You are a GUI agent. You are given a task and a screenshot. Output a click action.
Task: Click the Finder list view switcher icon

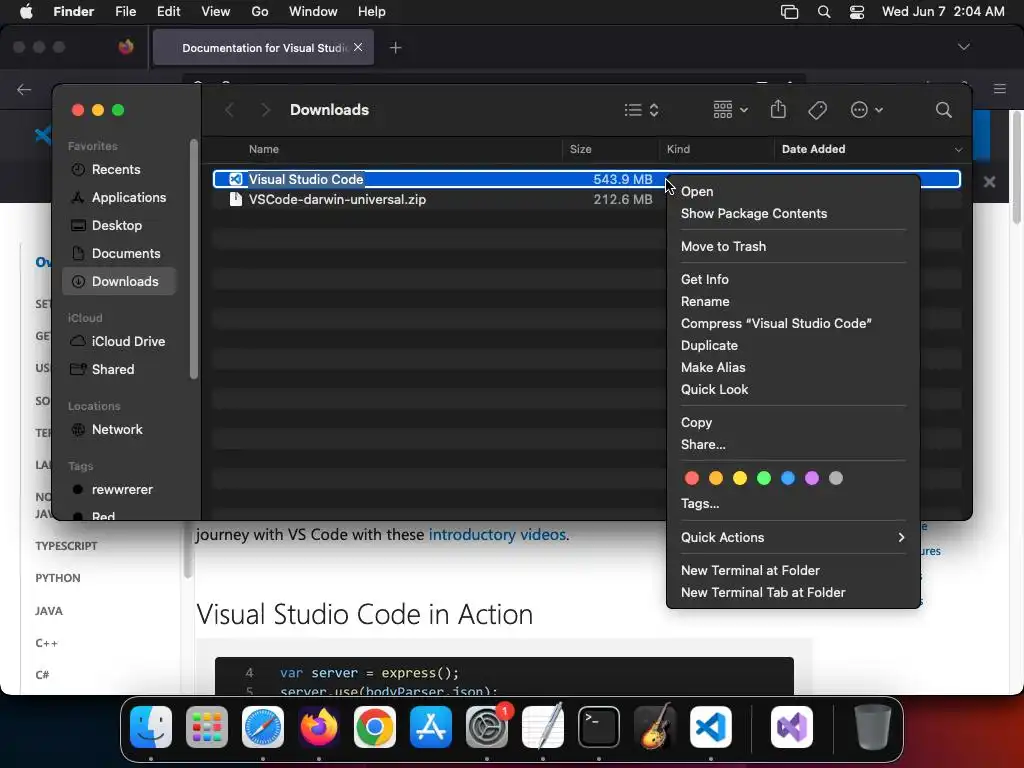click(641, 110)
